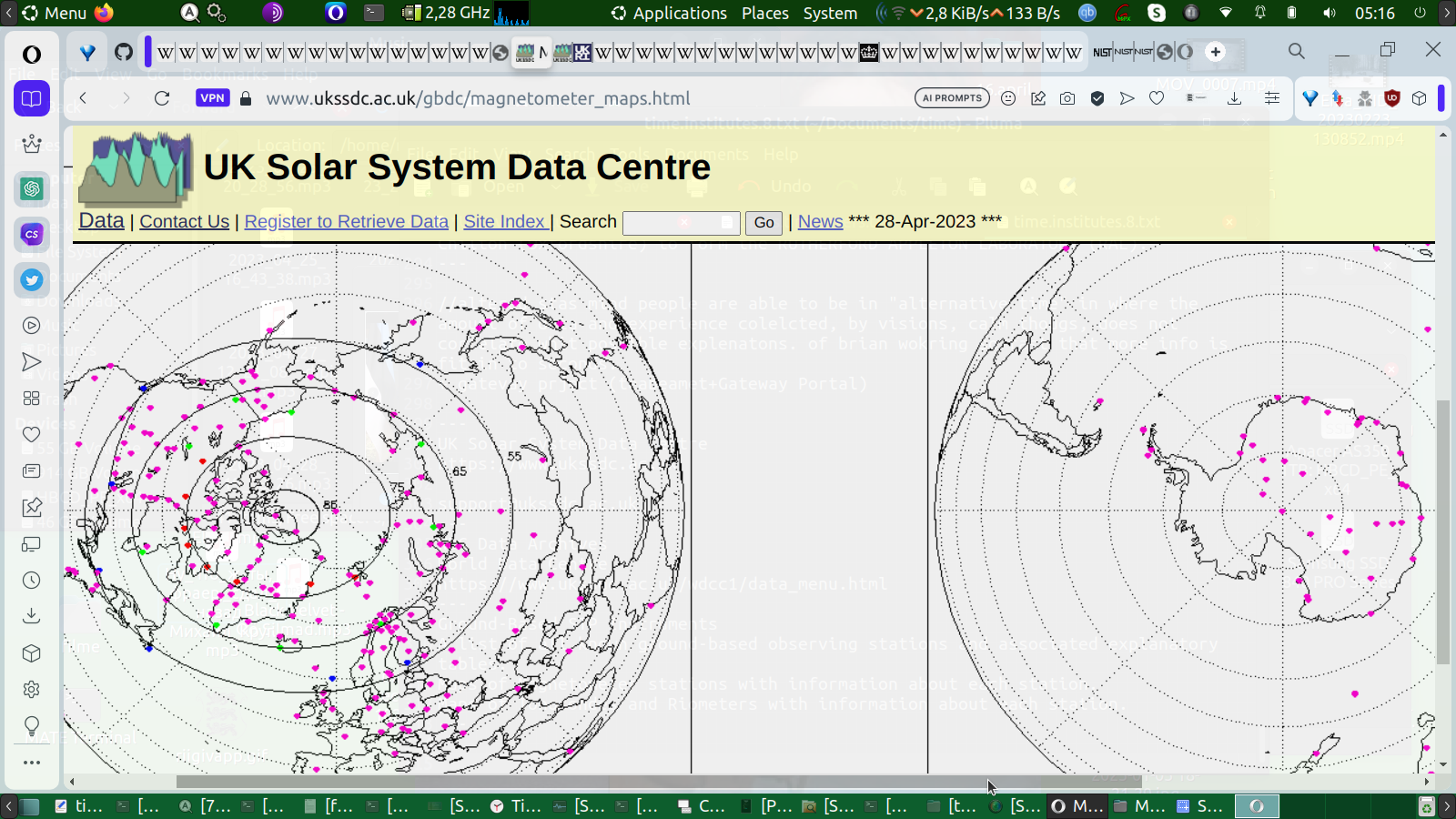Open the Places menu

click(764, 13)
